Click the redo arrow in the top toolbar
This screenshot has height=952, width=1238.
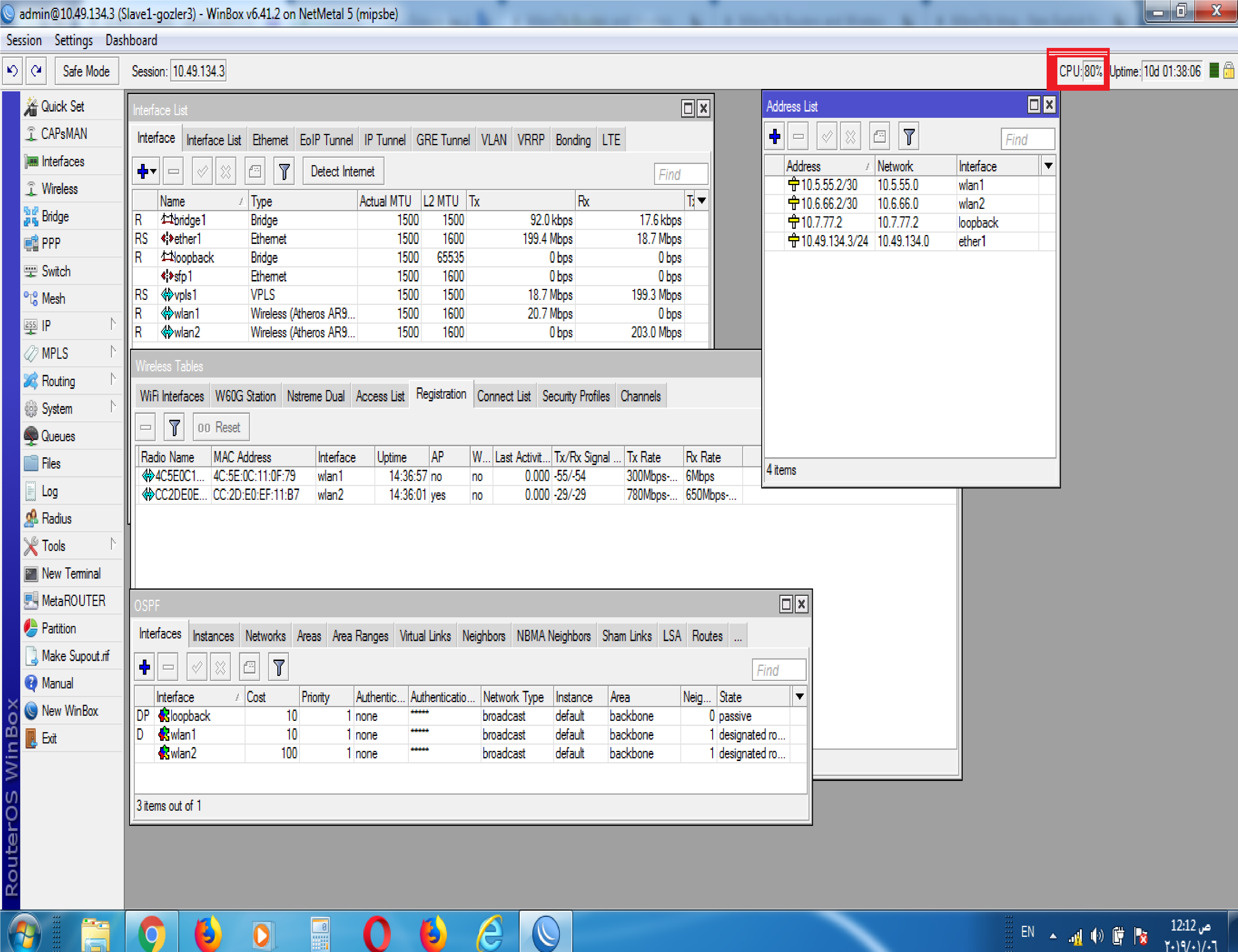point(36,71)
